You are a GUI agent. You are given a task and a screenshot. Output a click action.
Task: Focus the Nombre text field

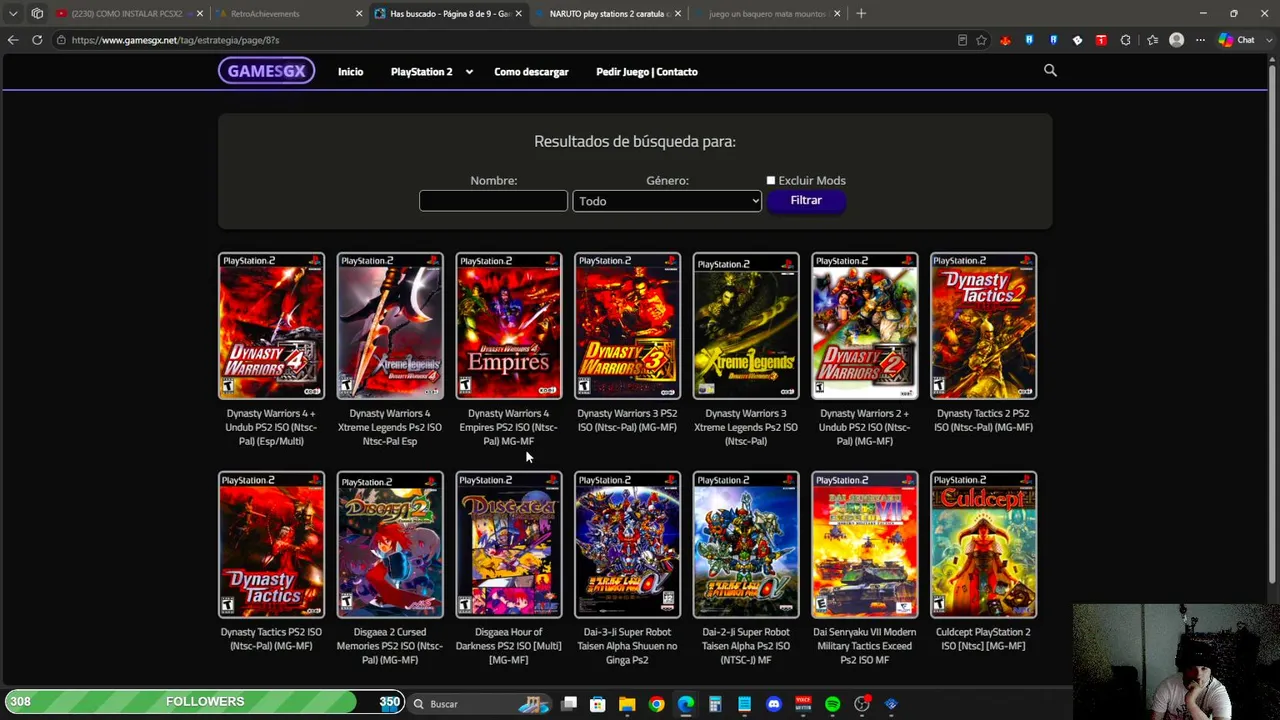(493, 201)
